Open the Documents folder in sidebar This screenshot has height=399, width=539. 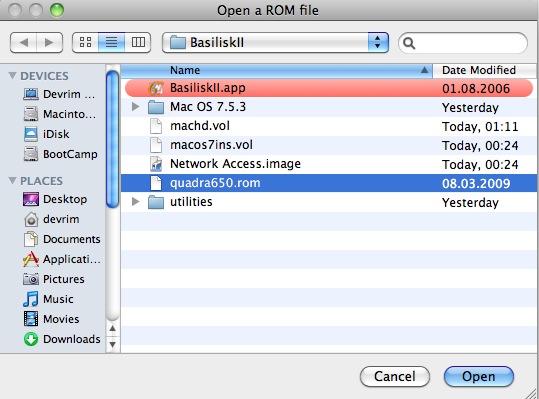coord(62,239)
